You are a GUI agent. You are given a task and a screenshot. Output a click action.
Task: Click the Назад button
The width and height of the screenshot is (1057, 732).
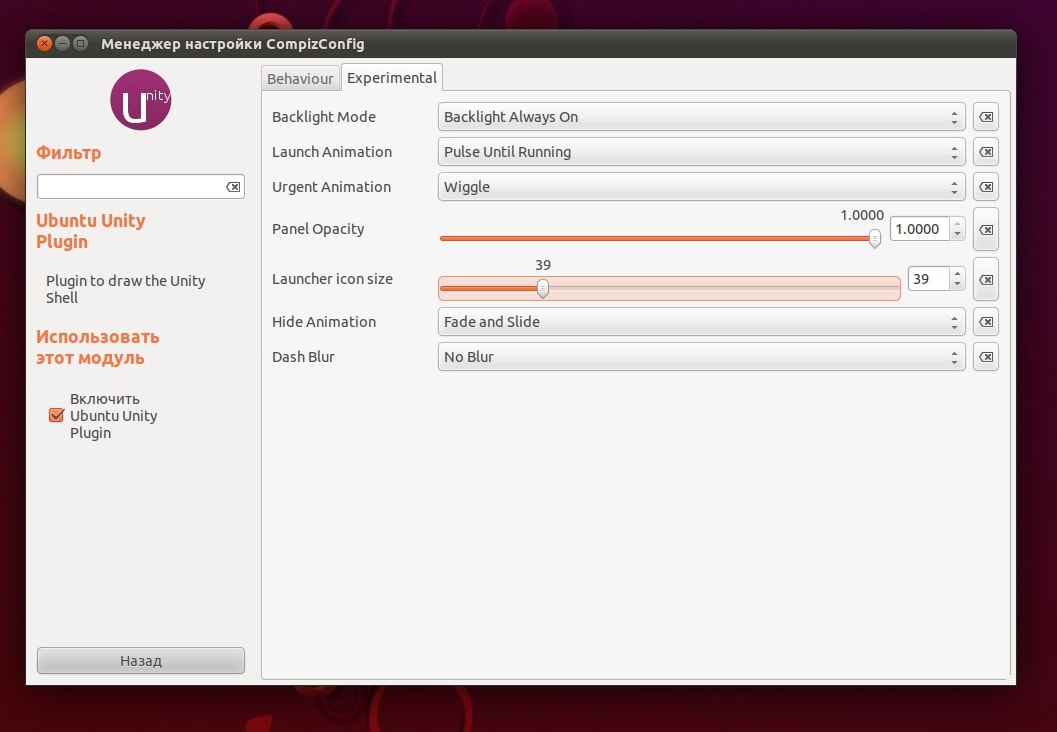[x=141, y=661]
